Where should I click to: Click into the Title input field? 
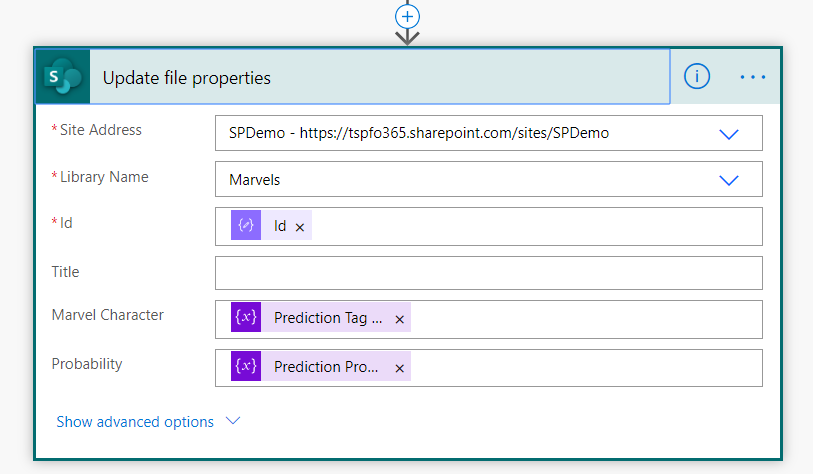(x=488, y=273)
